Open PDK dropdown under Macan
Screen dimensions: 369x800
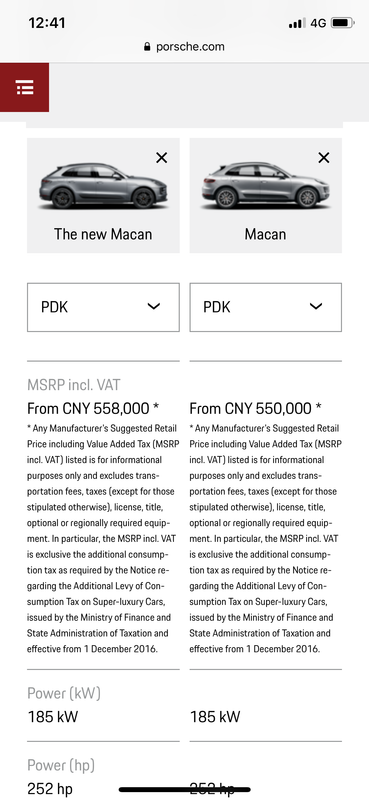point(265,307)
